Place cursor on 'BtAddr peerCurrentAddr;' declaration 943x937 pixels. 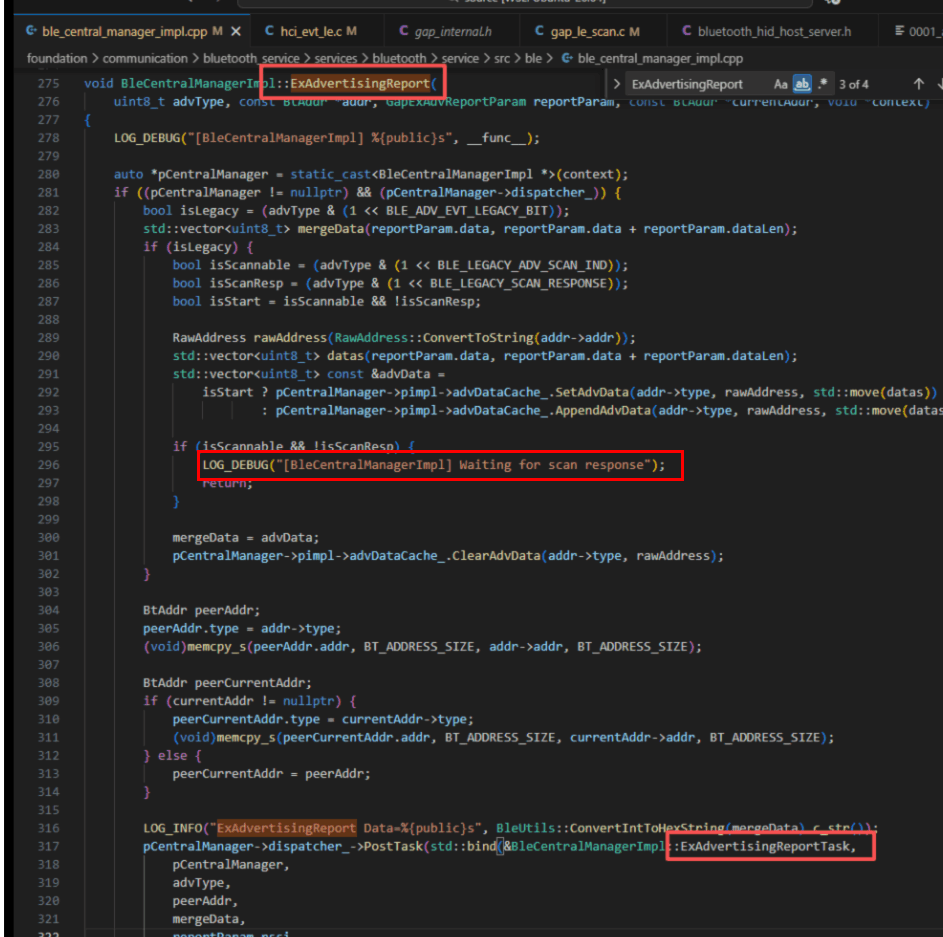click(x=227, y=683)
